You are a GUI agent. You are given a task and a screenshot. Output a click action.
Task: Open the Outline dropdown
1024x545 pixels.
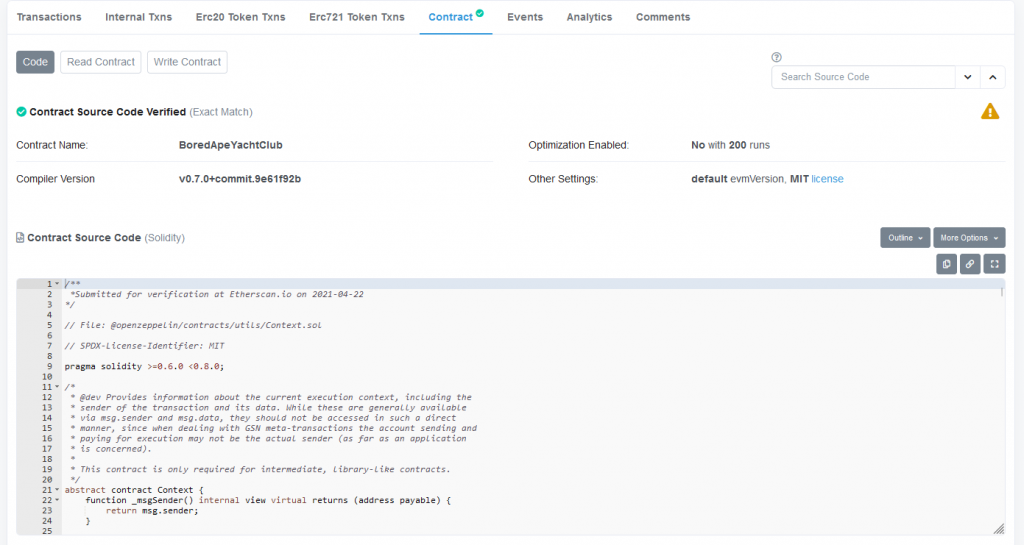(x=904, y=238)
